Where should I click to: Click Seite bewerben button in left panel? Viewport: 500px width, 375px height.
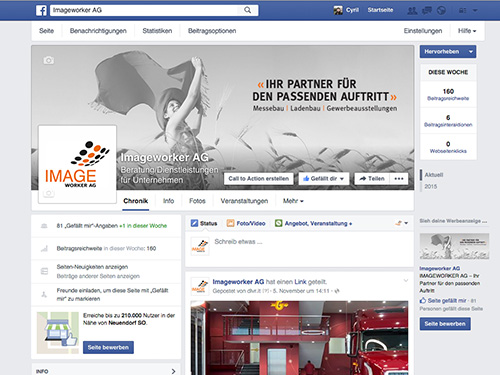(x=108, y=347)
